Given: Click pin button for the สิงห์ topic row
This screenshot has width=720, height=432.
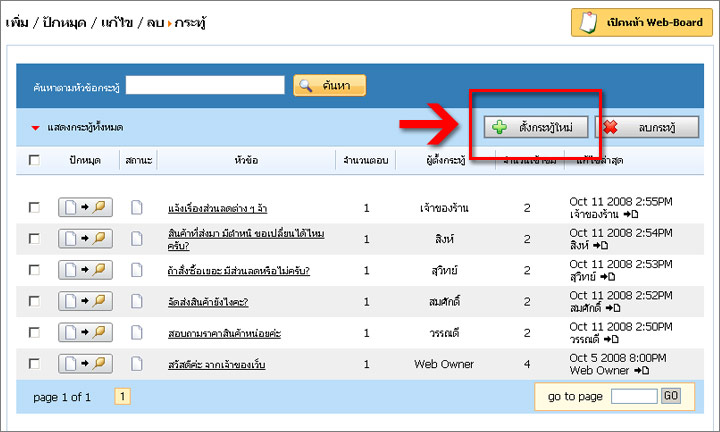Looking at the screenshot, I should 85,239.
